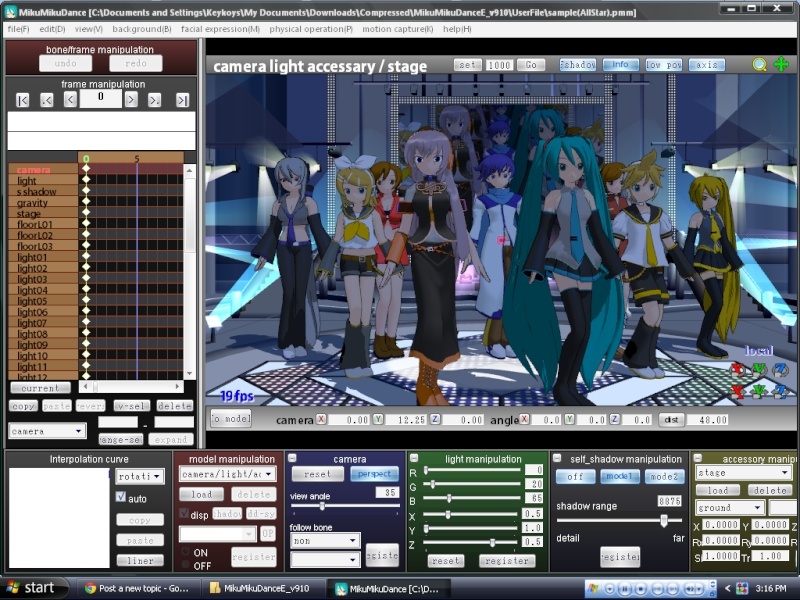Click the timeline vertical scrollbar
Image resolution: width=800 pixels, height=600 pixels.
pos(189,271)
